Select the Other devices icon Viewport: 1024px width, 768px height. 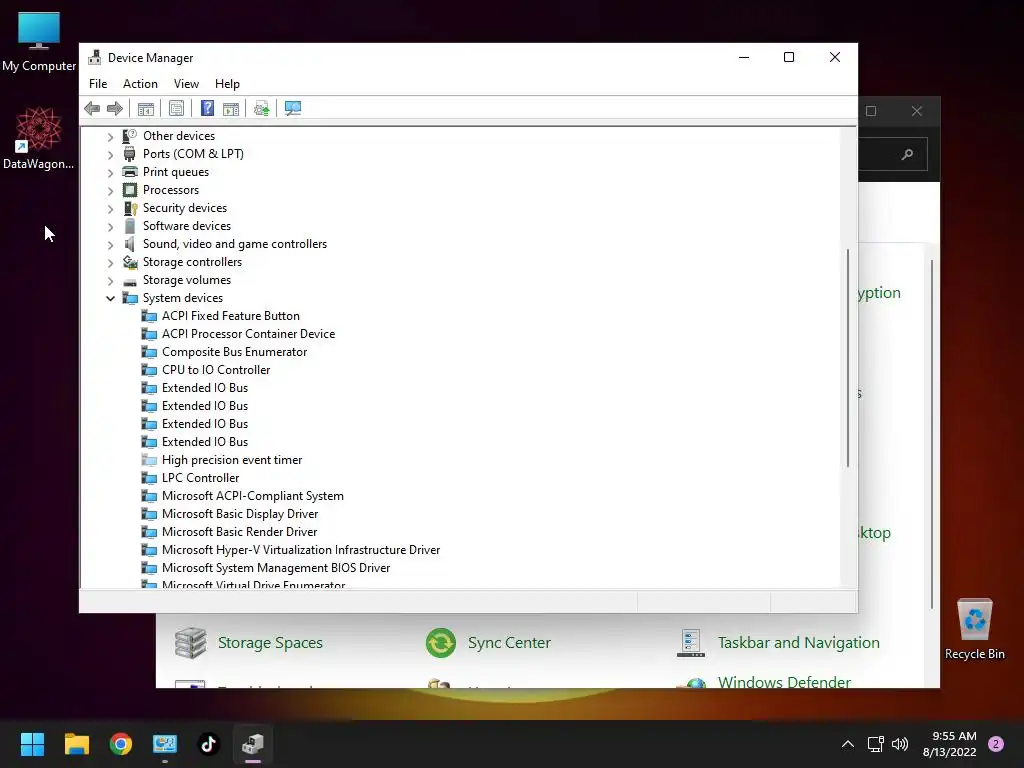coord(130,136)
